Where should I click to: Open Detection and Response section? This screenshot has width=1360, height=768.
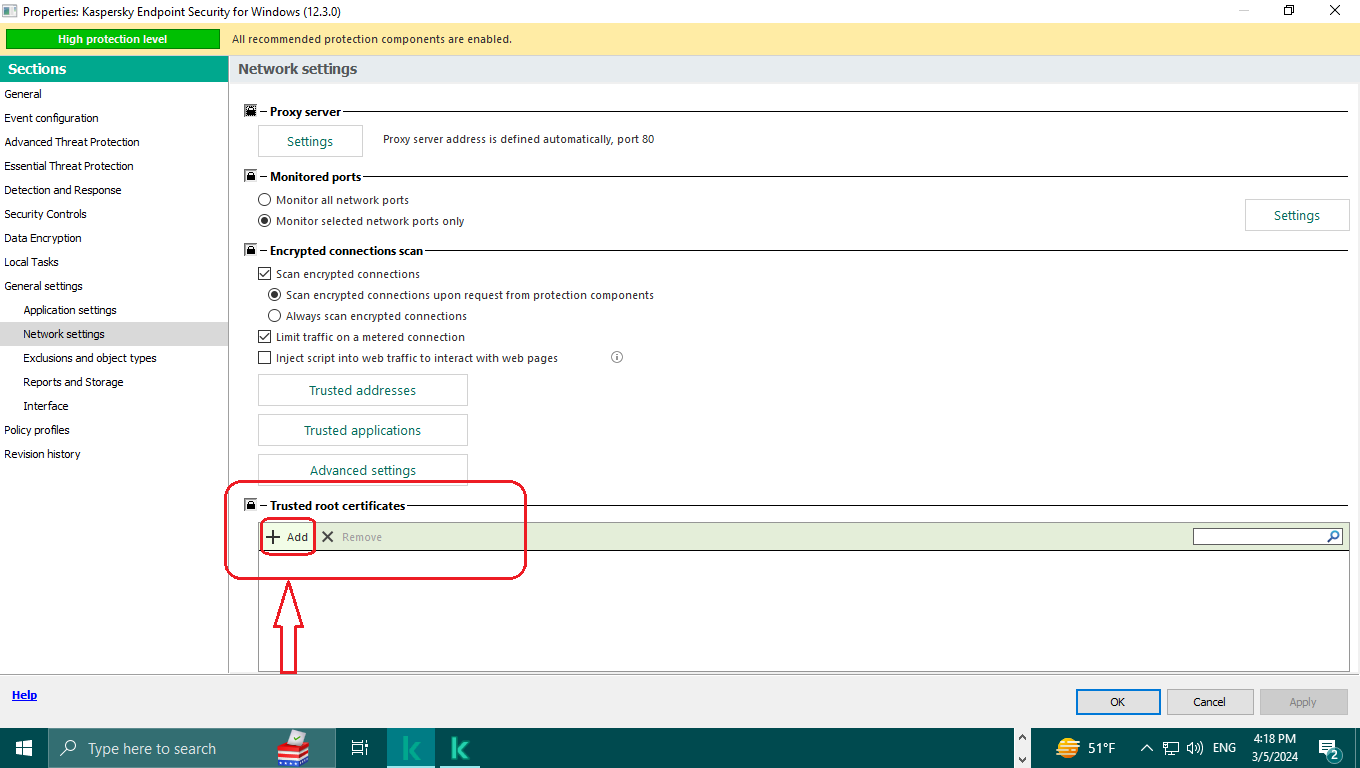click(114, 190)
